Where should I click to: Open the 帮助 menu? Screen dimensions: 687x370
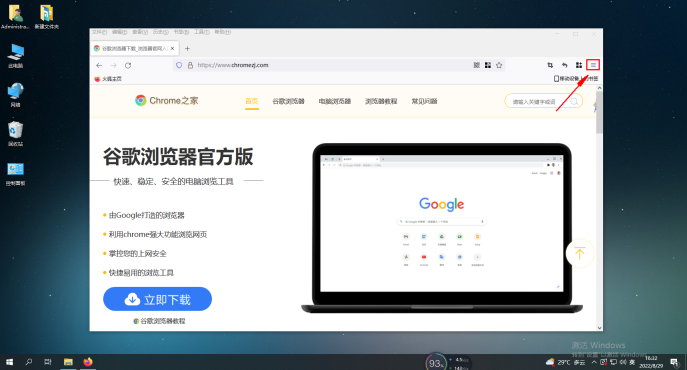click(222, 32)
